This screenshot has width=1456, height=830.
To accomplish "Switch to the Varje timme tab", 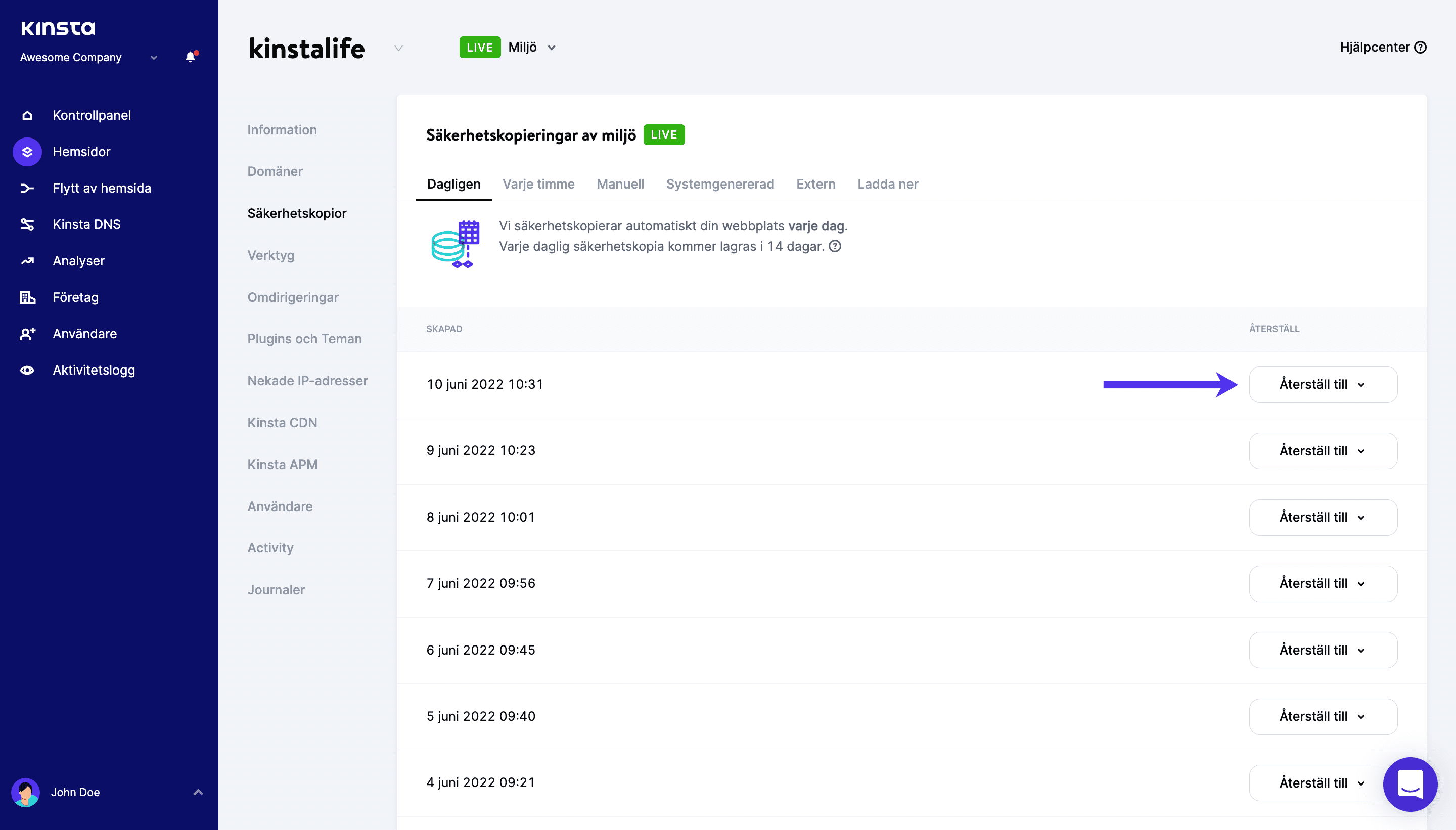I will 538,184.
